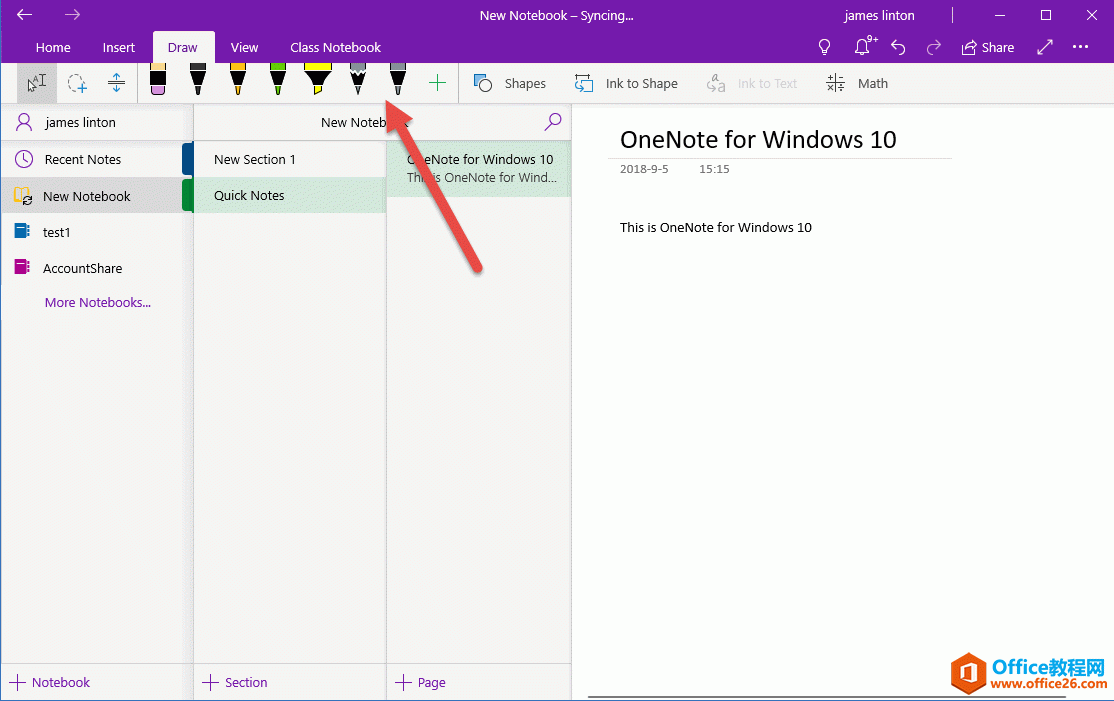The height and width of the screenshot is (701, 1114).
Task: Toggle full screen view mode
Action: tap(1044, 47)
